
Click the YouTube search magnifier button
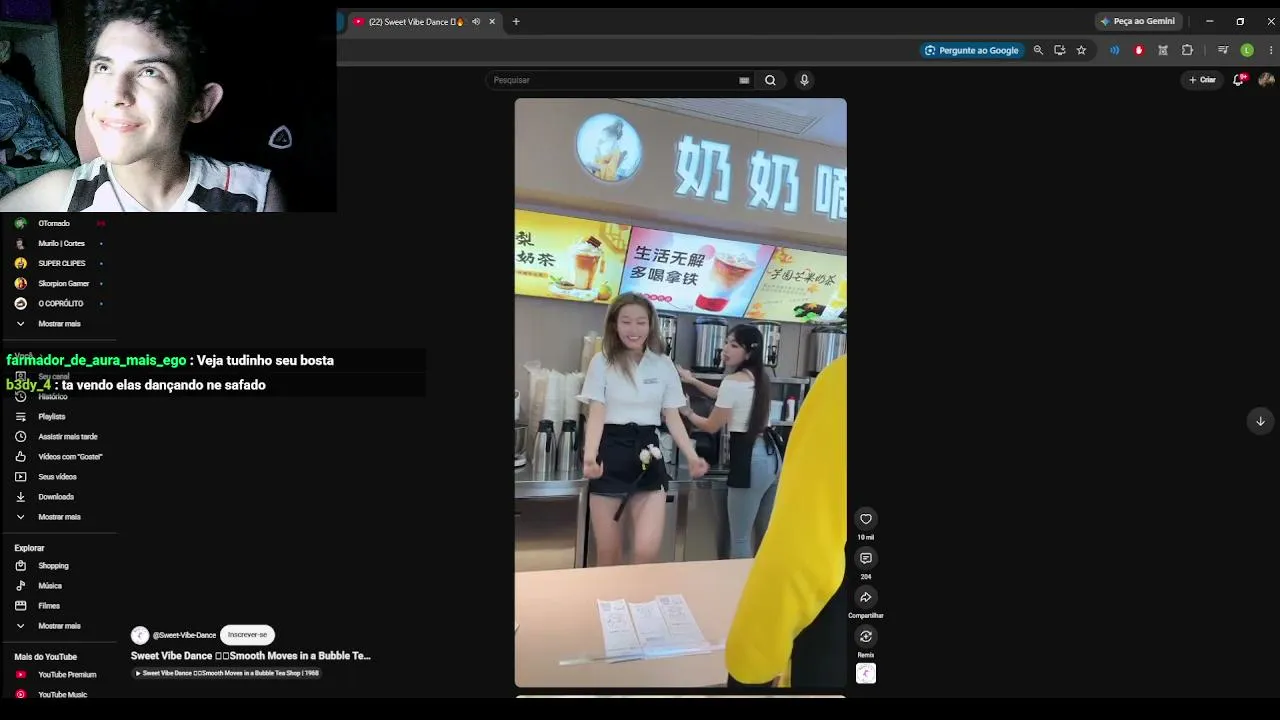pos(770,80)
